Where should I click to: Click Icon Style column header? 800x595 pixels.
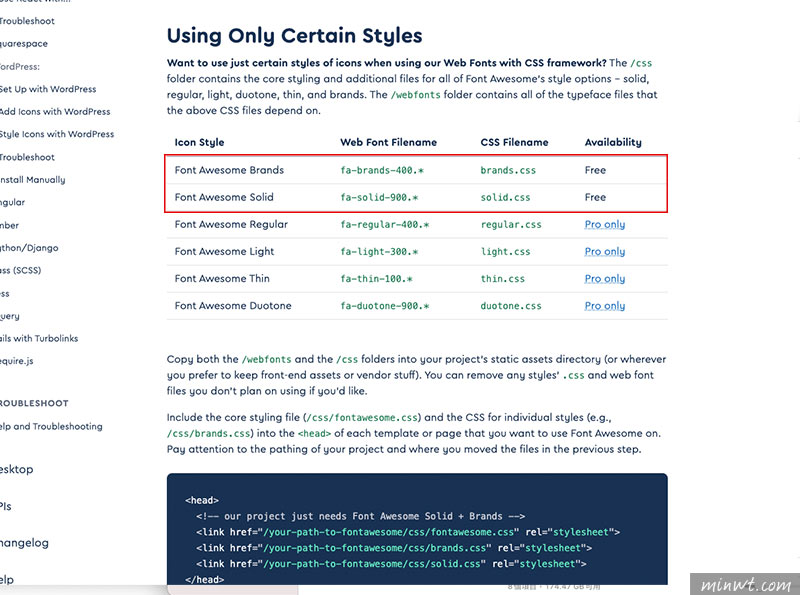199,142
